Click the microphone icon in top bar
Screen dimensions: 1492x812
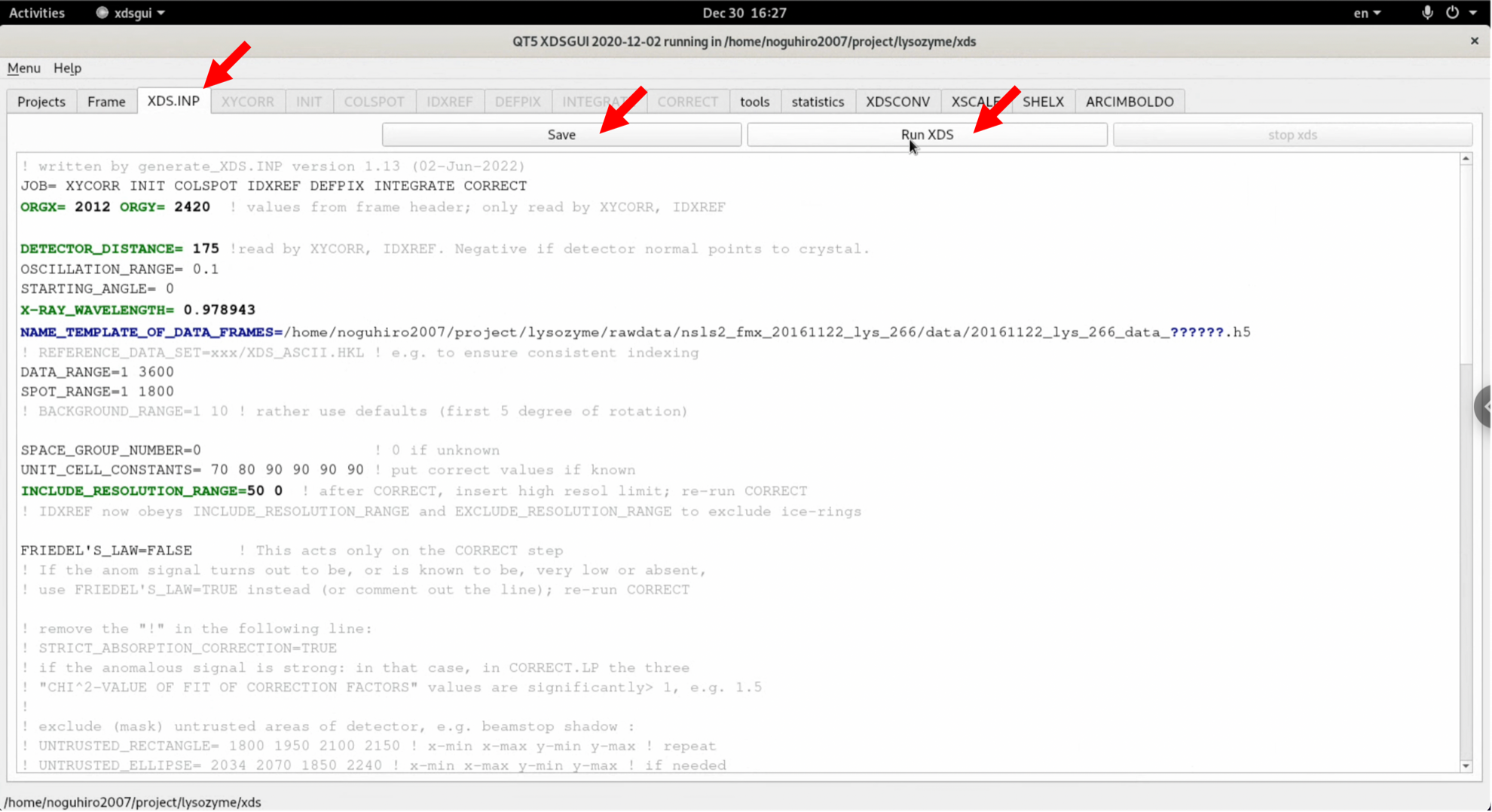(1426, 13)
